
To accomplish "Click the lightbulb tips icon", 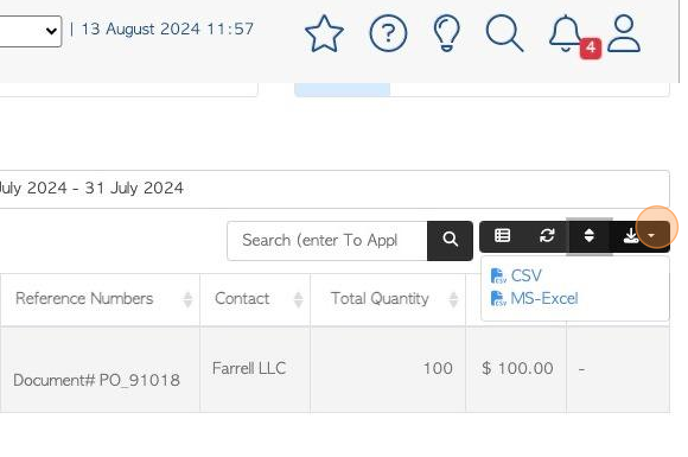I will [447, 34].
